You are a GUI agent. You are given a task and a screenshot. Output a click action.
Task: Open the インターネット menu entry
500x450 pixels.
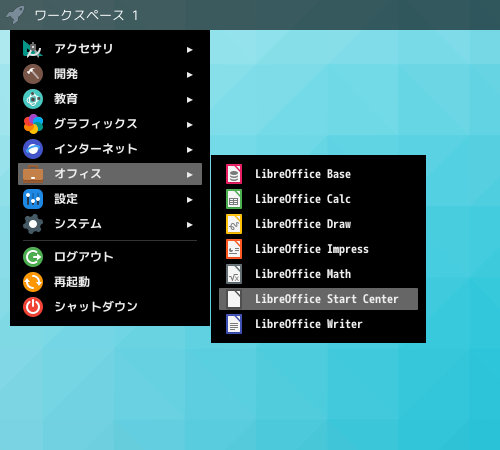point(110,149)
